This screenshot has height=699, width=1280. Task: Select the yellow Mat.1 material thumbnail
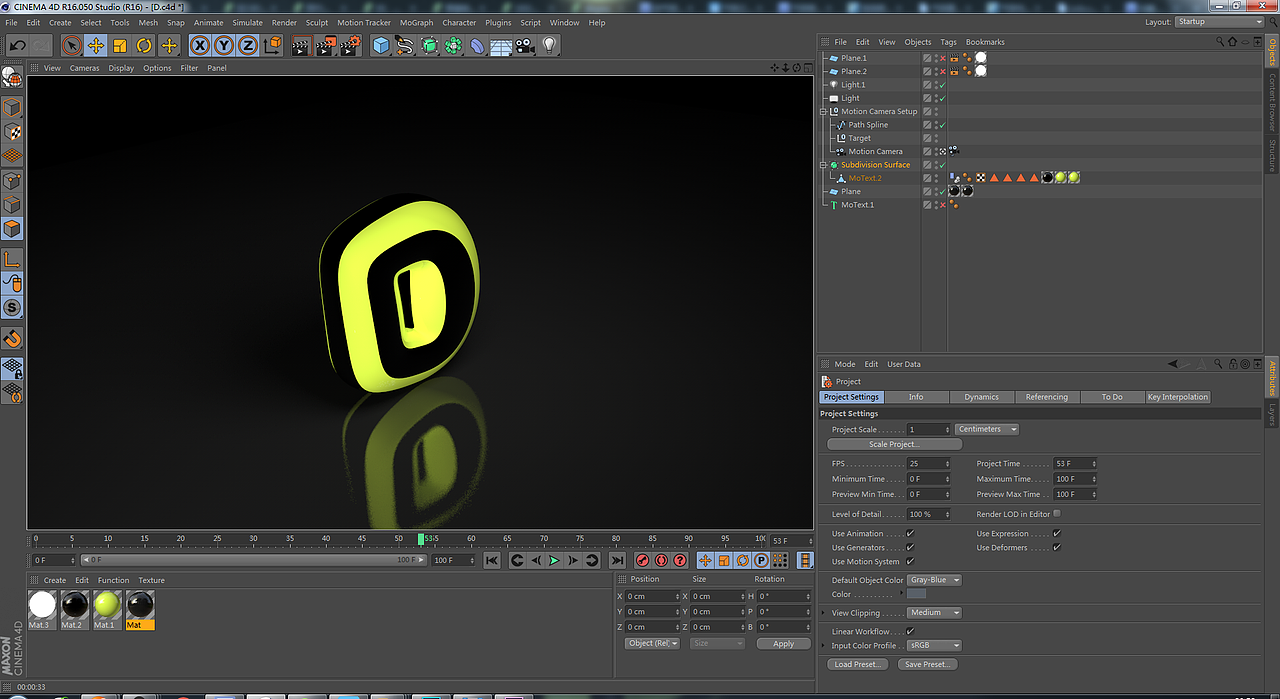coord(107,604)
